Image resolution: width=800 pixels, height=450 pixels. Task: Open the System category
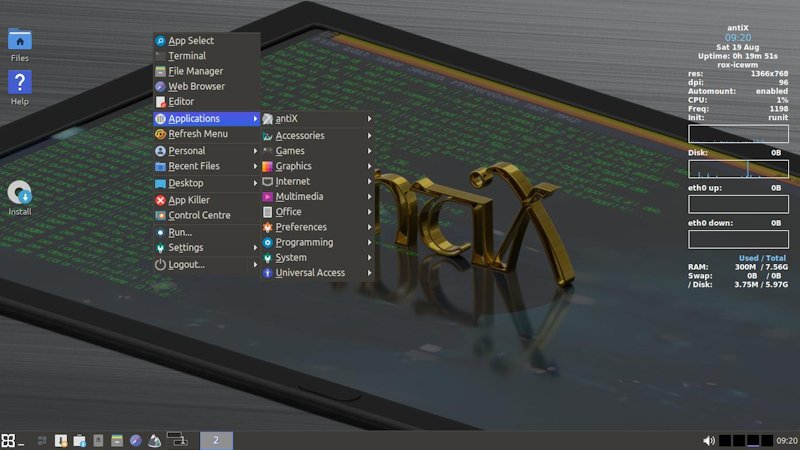[x=317, y=258]
